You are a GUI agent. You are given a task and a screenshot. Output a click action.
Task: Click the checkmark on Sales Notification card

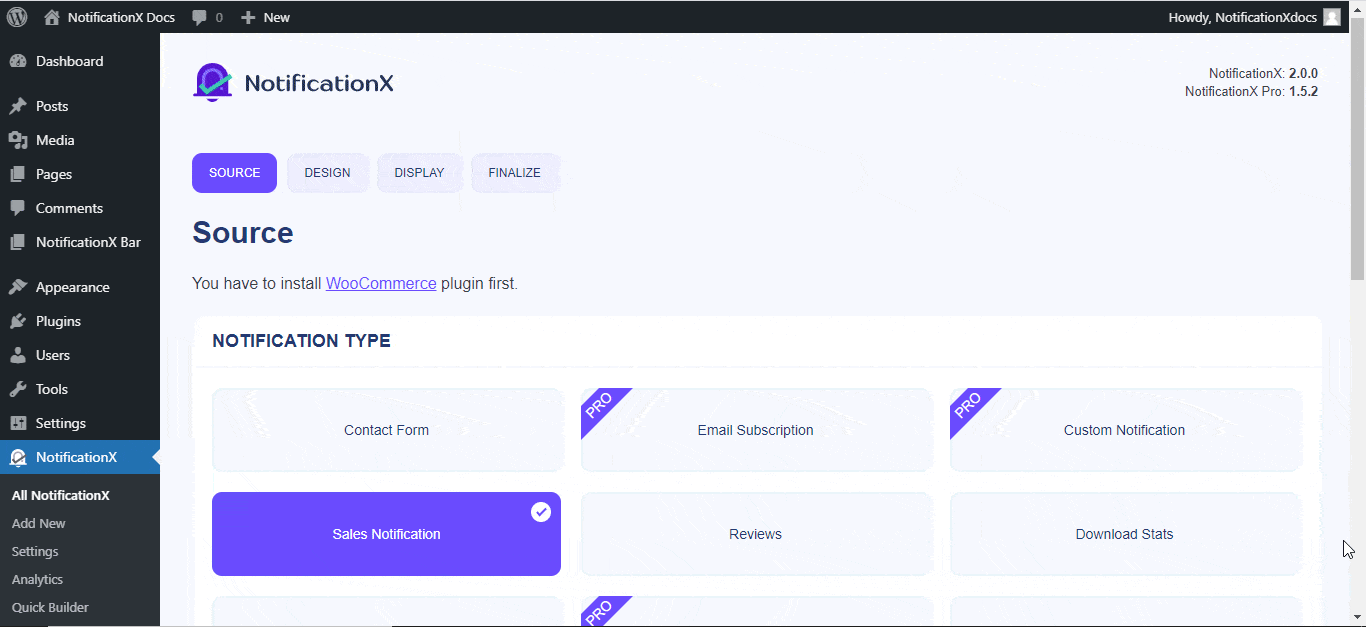541,512
